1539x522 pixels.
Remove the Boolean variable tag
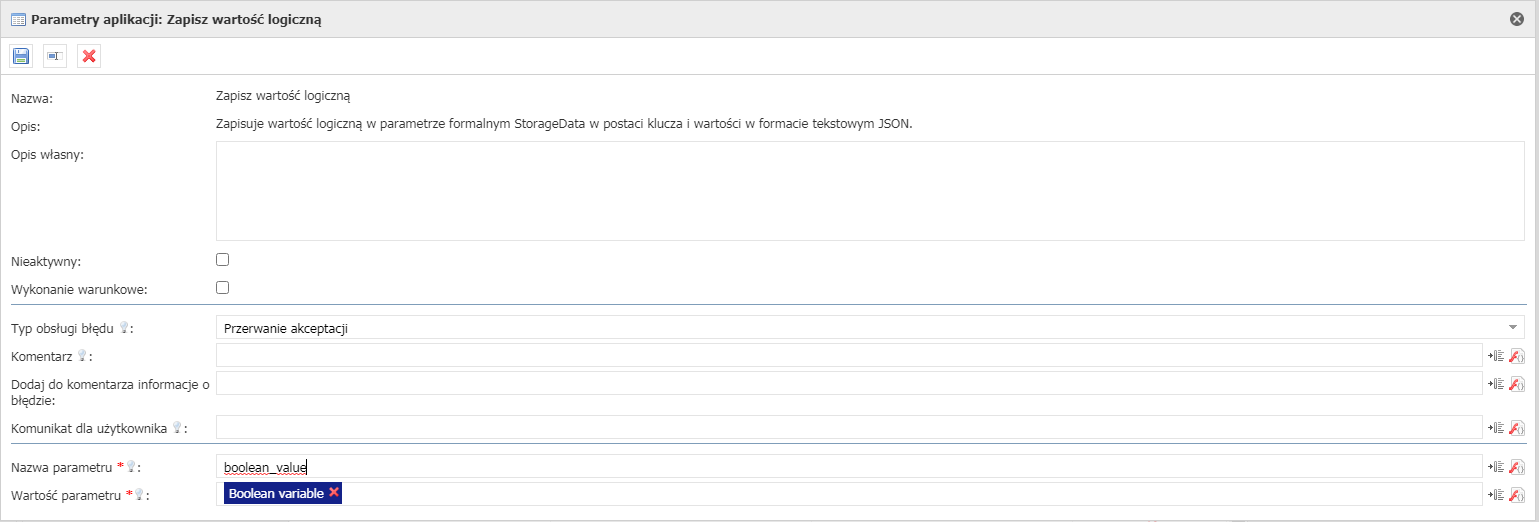pyautogui.click(x=334, y=492)
